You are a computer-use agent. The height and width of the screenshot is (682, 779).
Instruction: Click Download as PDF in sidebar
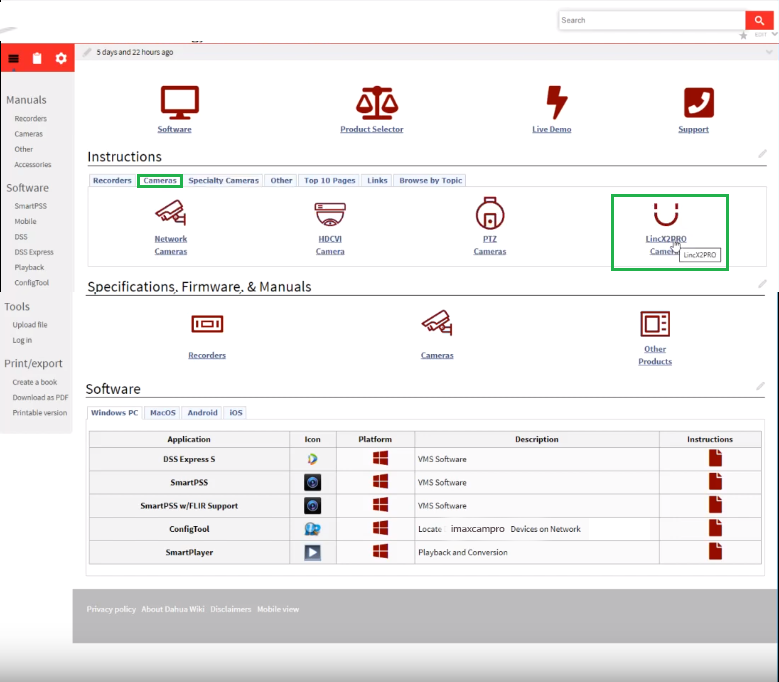tap(40, 397)
